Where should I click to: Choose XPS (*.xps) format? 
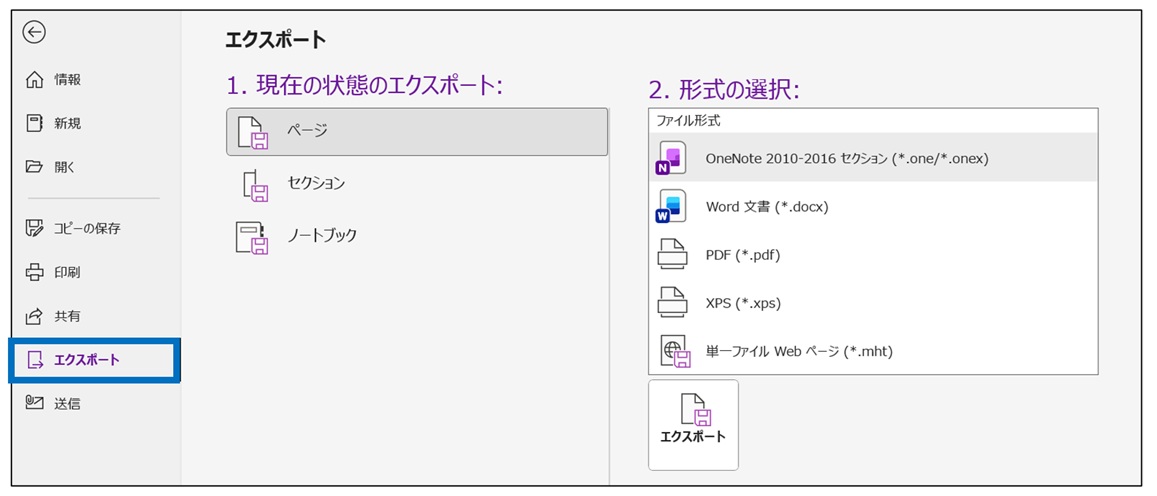pyautogui.click(x=873, y=303)
